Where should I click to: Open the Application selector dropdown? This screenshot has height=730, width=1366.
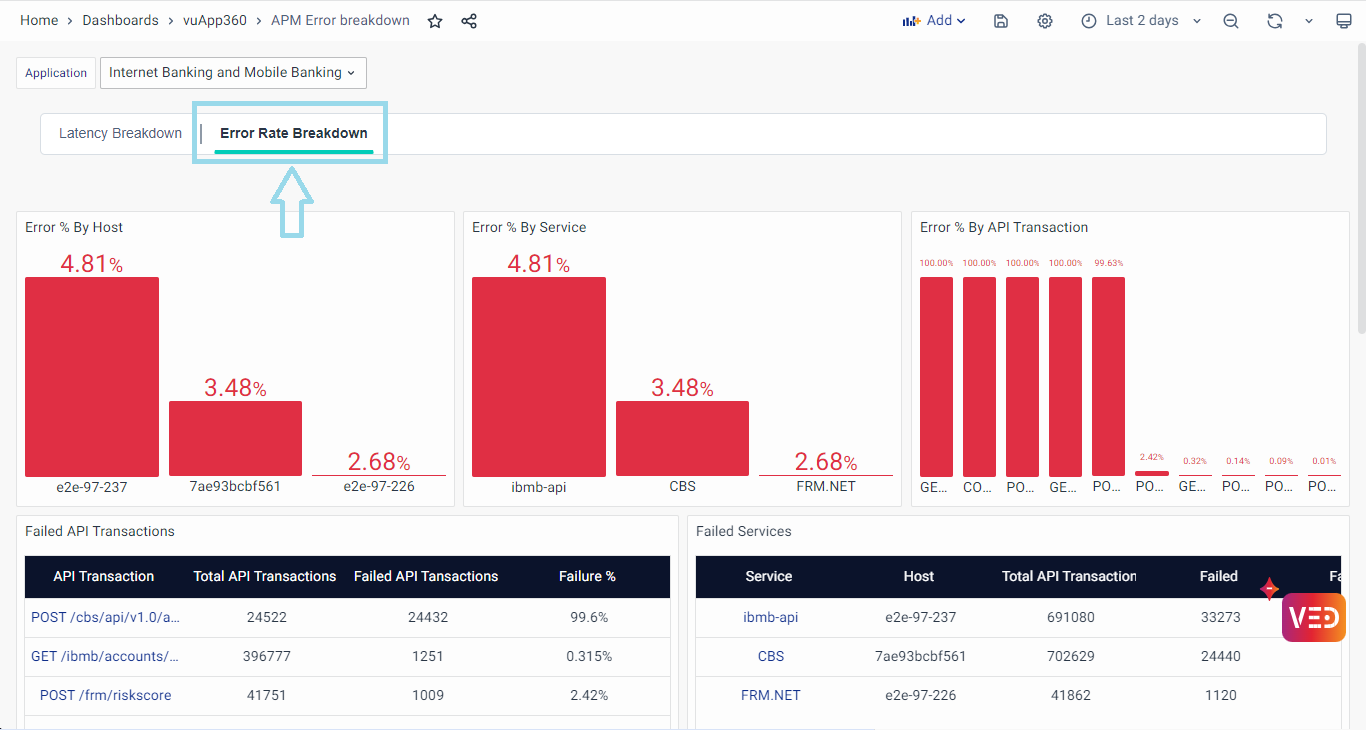233,73
